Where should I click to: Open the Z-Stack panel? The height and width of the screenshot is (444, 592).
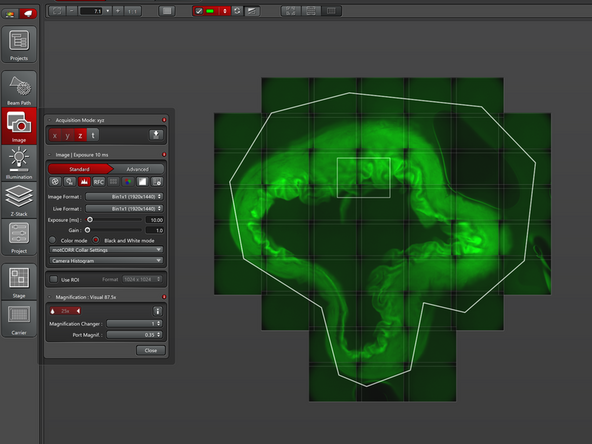19,200
